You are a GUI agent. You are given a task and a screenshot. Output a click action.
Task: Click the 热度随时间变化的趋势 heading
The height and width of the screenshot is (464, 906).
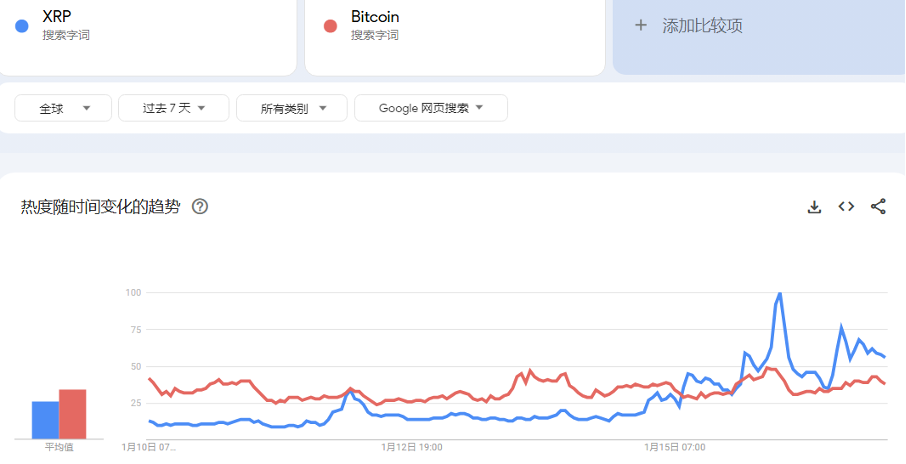[101, 207]
